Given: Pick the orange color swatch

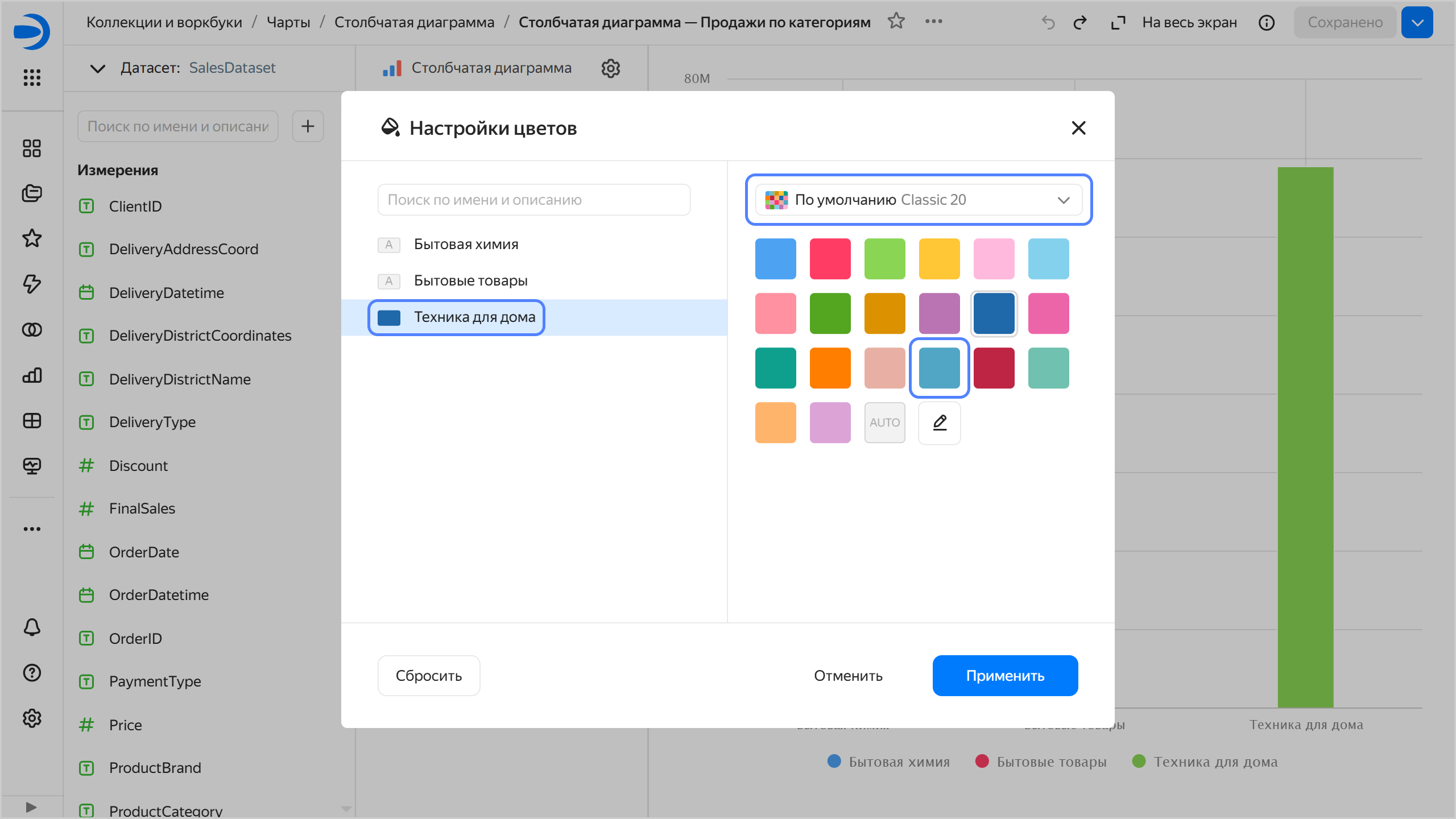Looking at the screenshot, I should [830, 368].
